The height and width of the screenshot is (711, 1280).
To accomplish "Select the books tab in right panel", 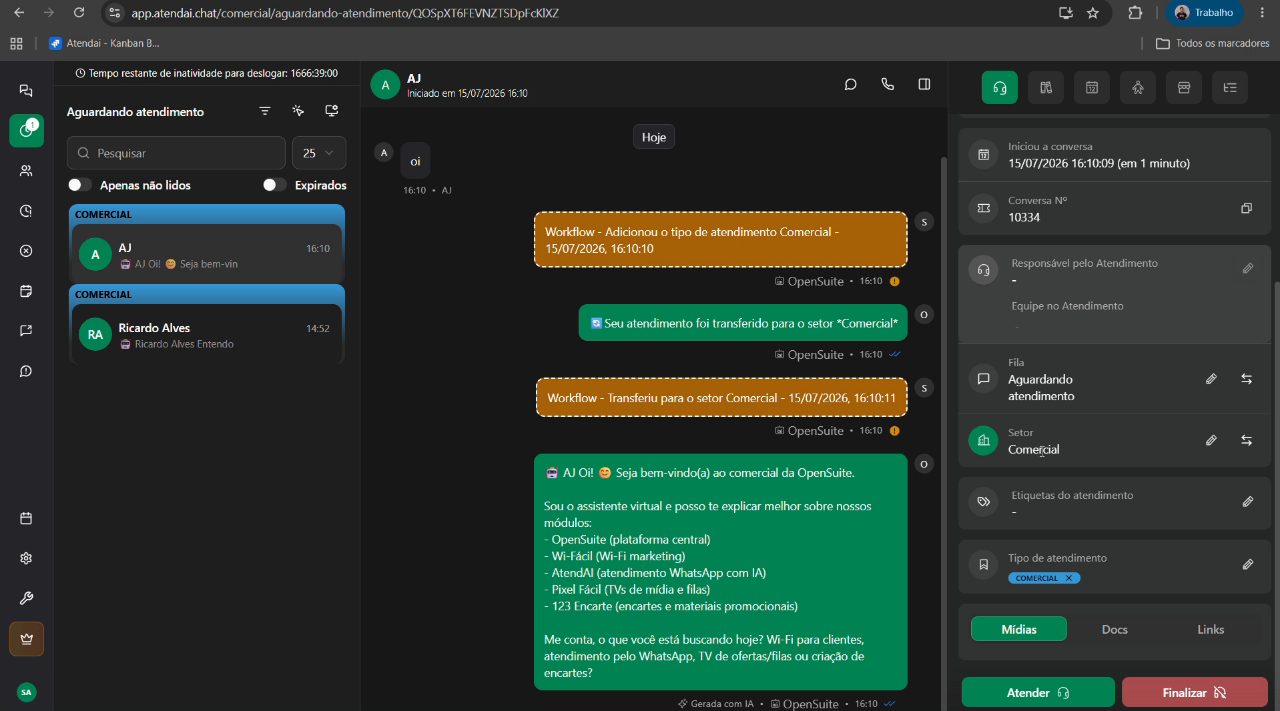I will 1046,87.
